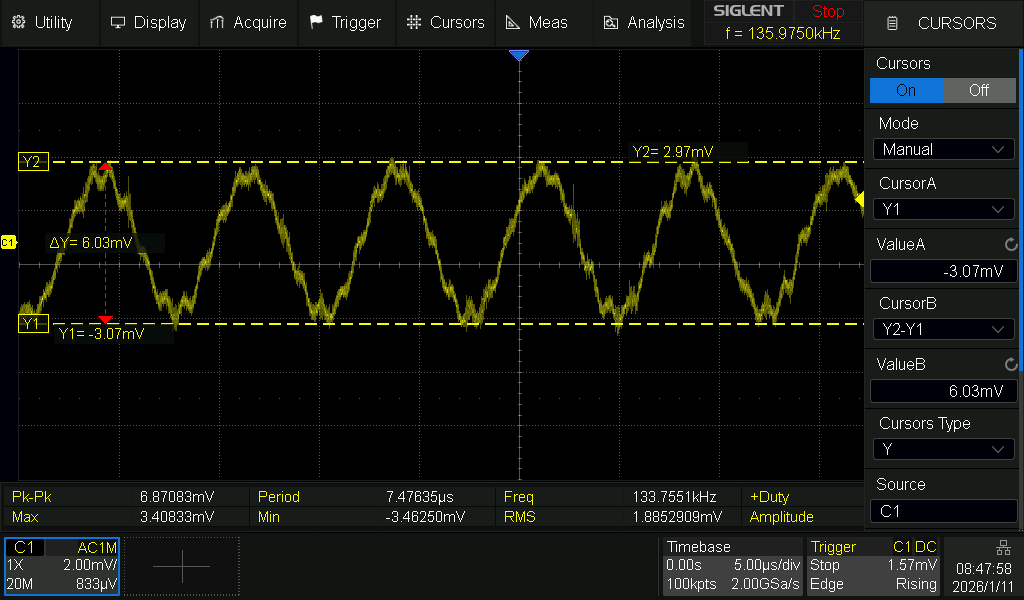Viewport: 1024px width, 600px height.
Task: Click the SIGLENT logo
Action: tap(748, 11)
